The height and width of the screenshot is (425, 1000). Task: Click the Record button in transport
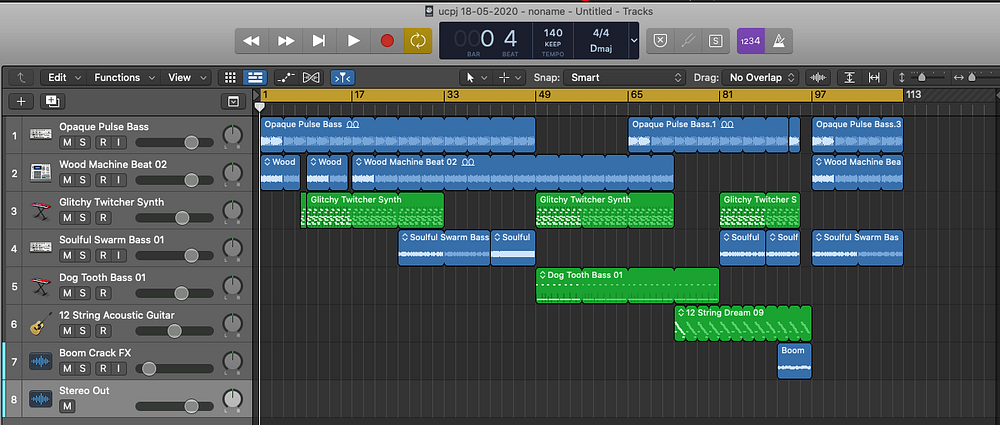pos(387,41)
